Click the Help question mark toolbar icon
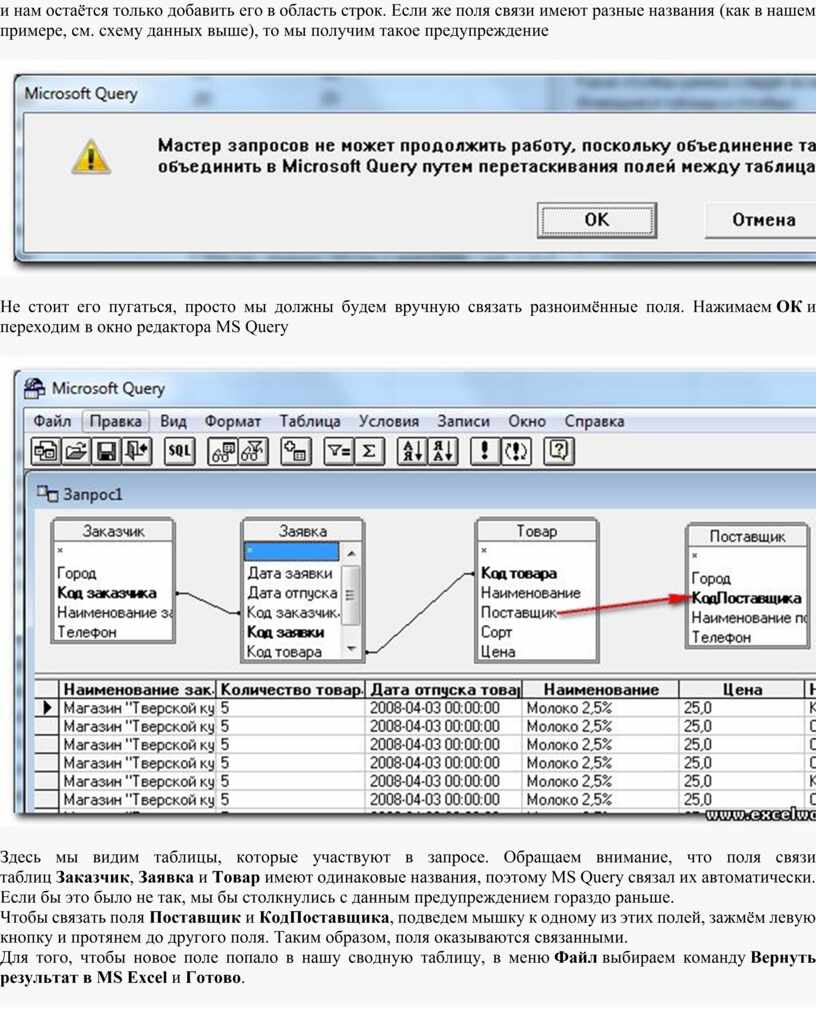This screenshot has height=1009, width=816. 559,451
